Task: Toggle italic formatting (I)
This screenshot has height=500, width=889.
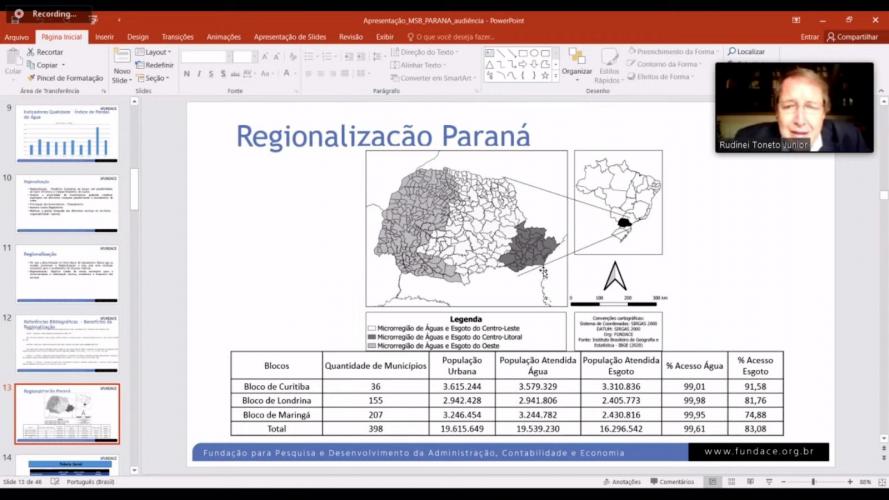Action: (199, 74)
